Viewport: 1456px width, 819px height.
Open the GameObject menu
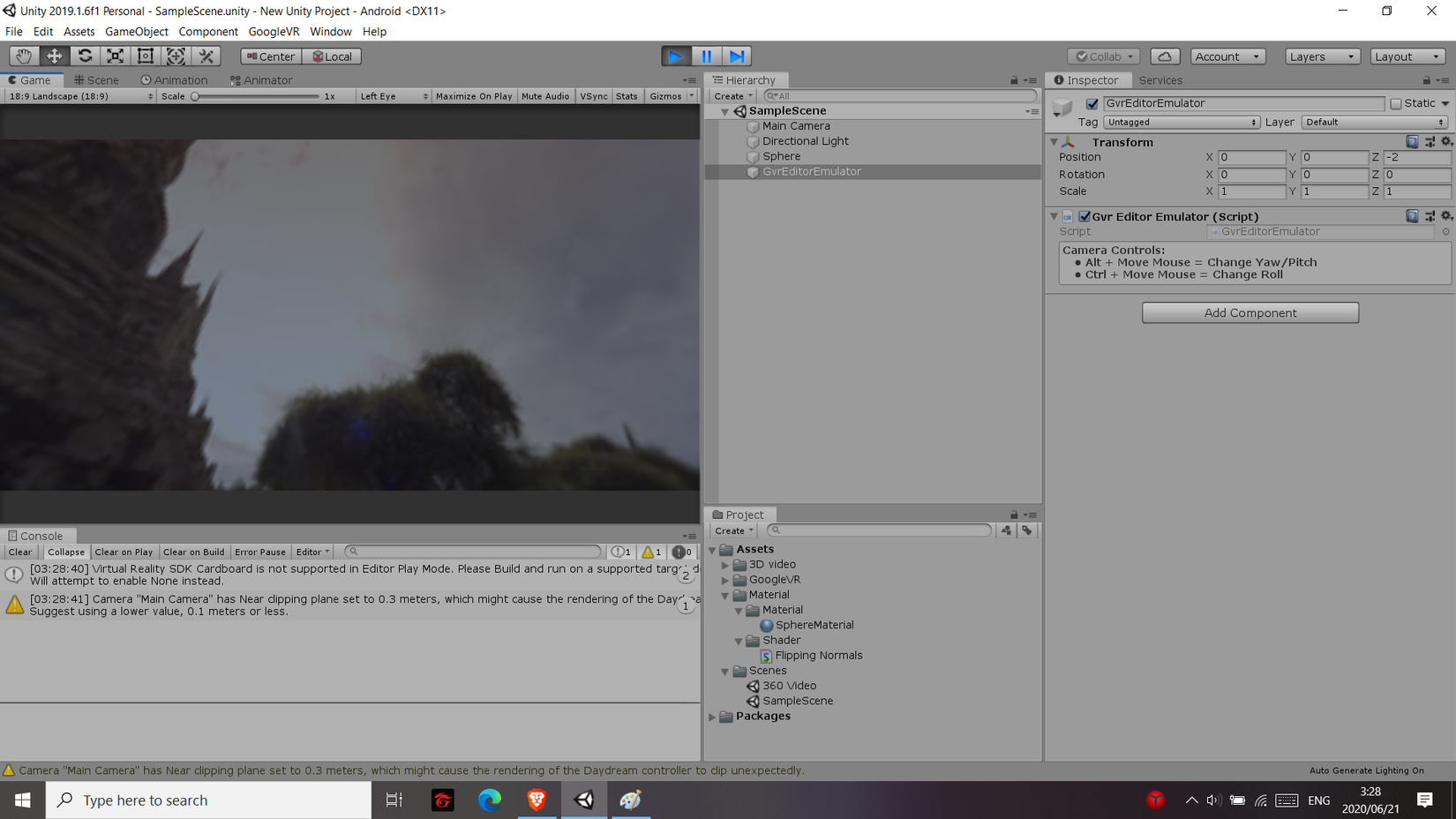(137, 32)
